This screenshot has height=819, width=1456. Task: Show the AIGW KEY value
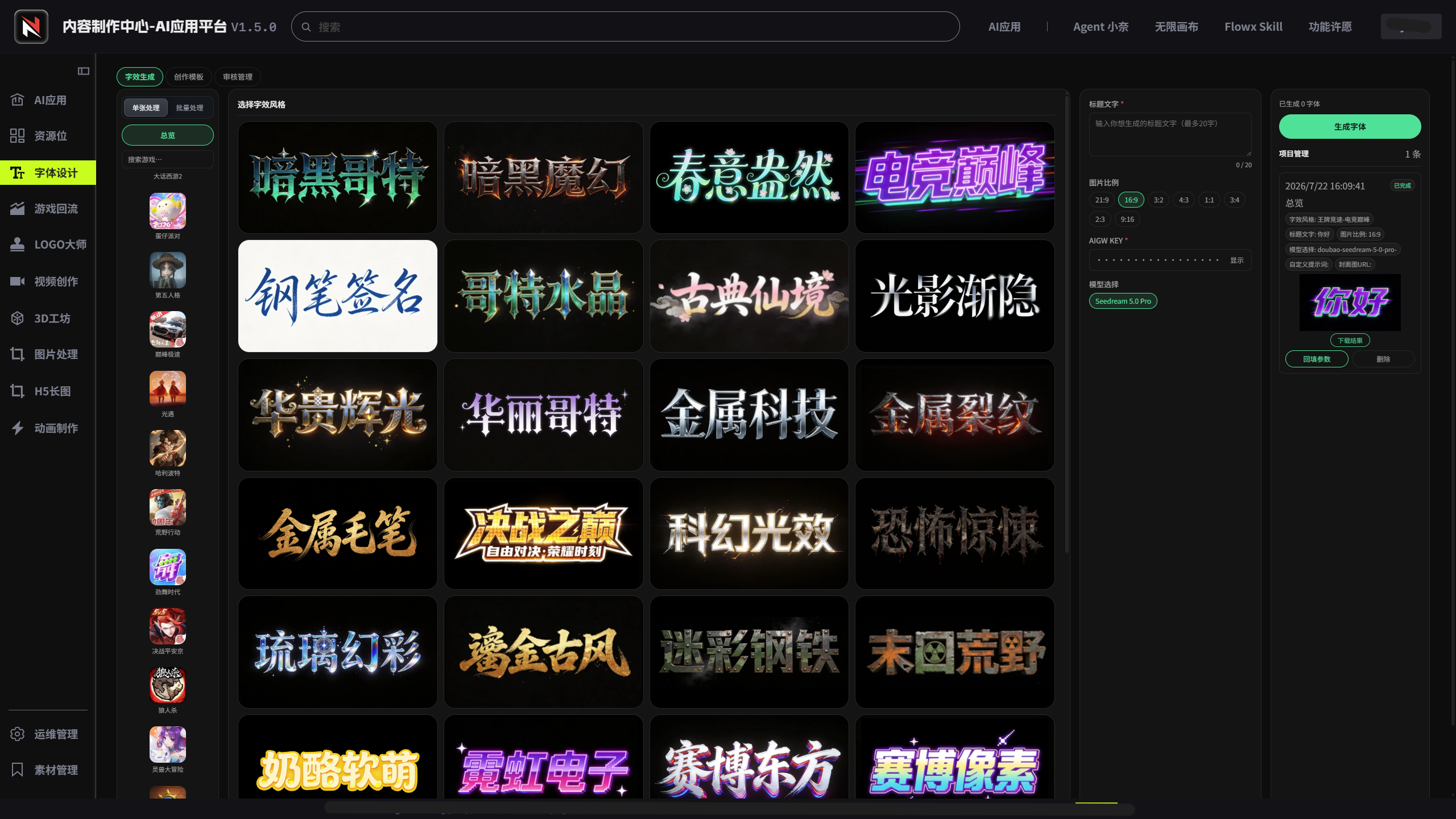coord(1236,260)
